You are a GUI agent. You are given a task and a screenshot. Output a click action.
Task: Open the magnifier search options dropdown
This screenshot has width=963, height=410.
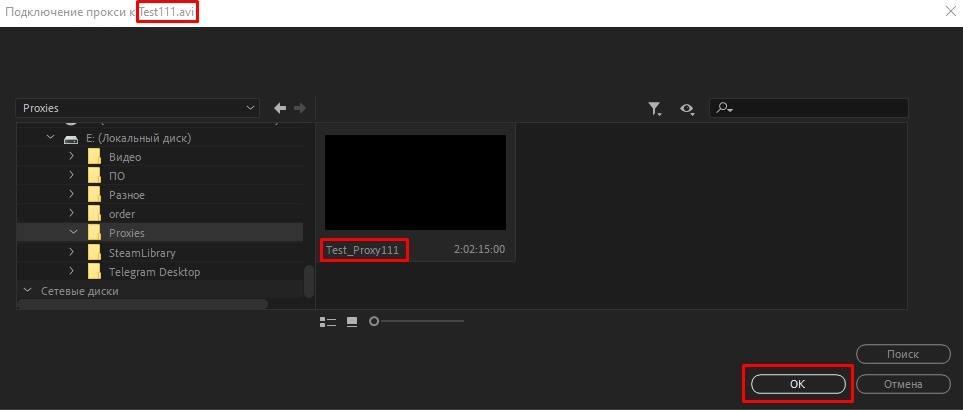(725, 108)
